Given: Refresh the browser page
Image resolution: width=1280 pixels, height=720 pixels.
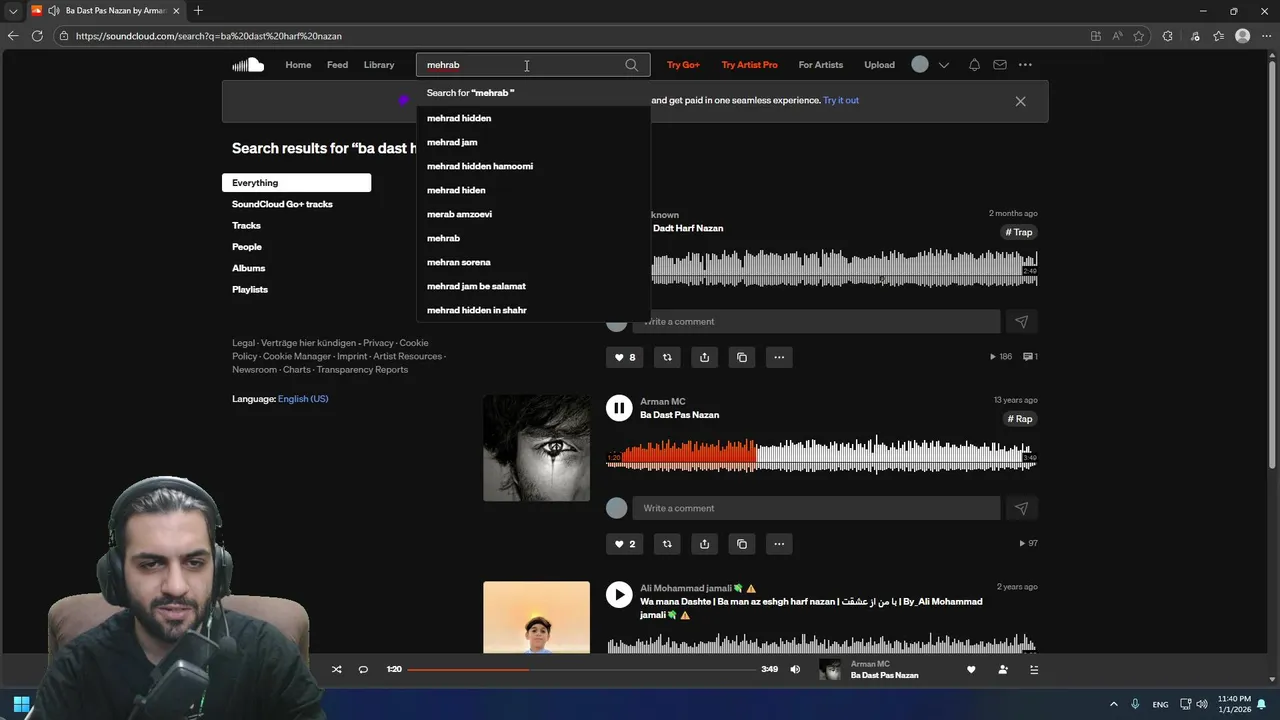Looking at the screenshot, I should pos(37,36).
